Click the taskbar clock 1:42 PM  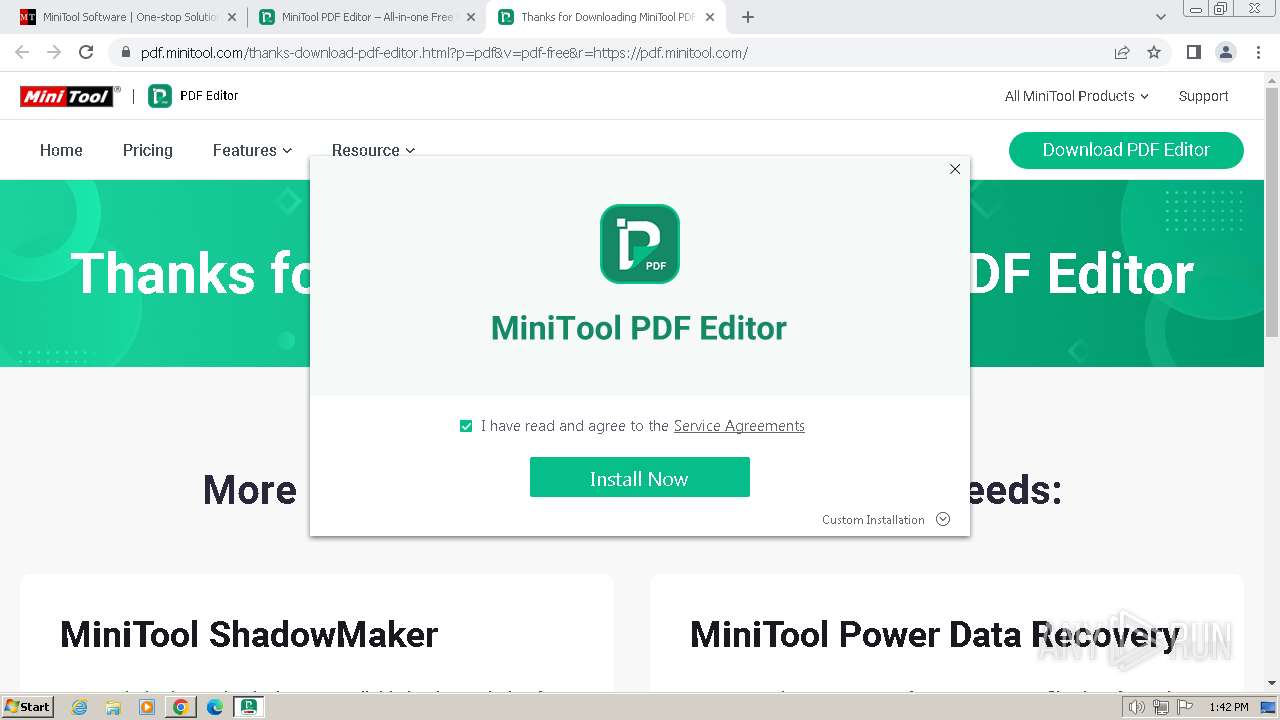click(x=1228, y=707)
